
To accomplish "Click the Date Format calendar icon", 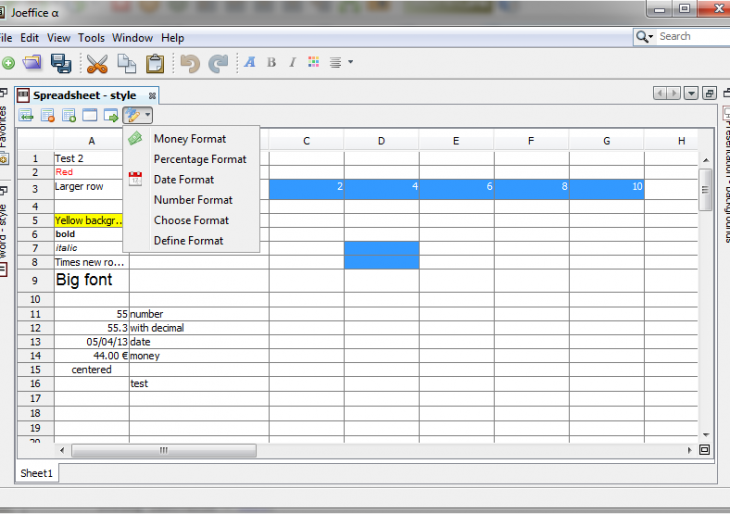I will tap(135, 179).
